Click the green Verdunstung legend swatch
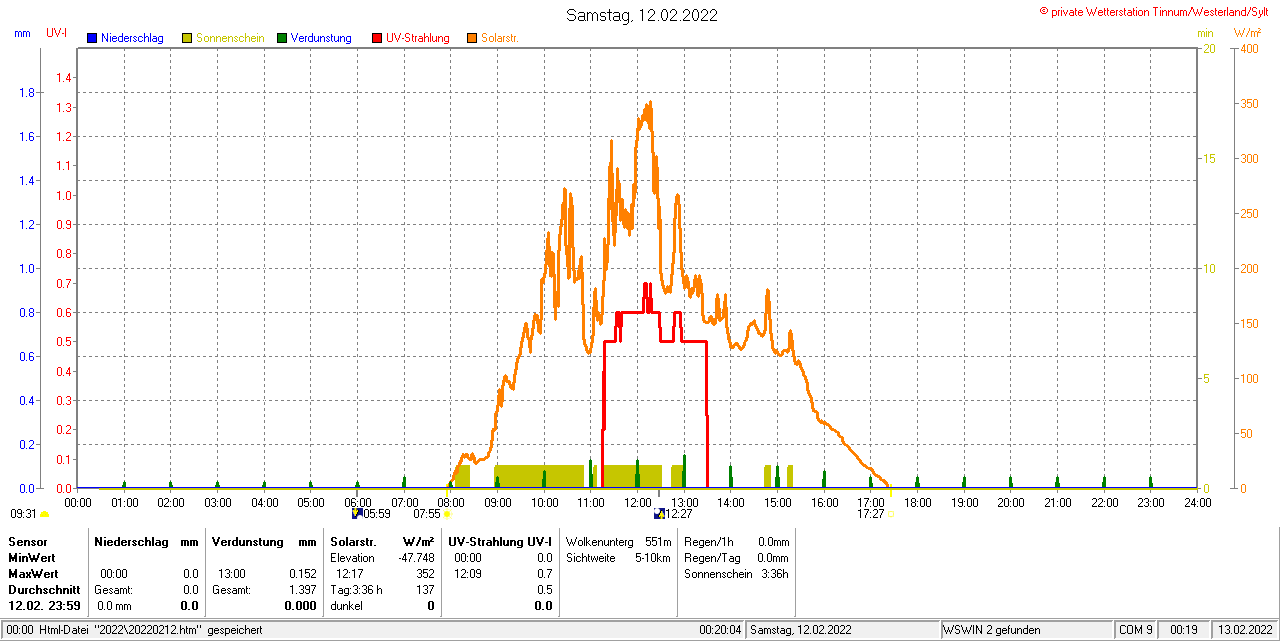1280x641 pixels. 282,38
